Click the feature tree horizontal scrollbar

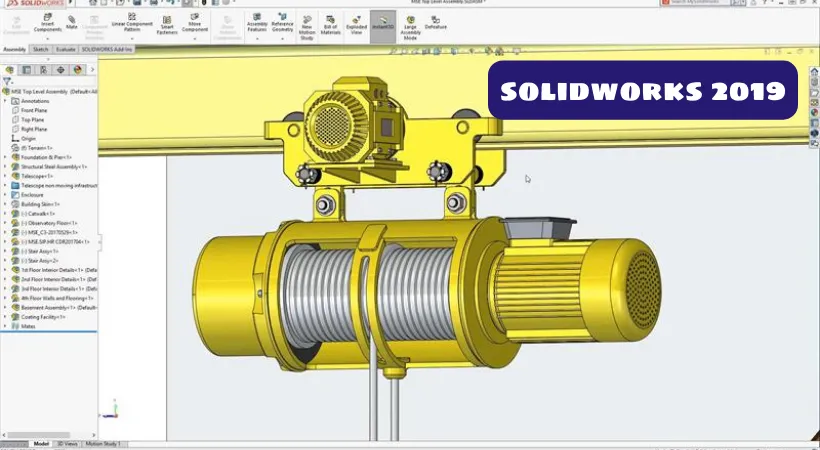(x=38, y=435)
